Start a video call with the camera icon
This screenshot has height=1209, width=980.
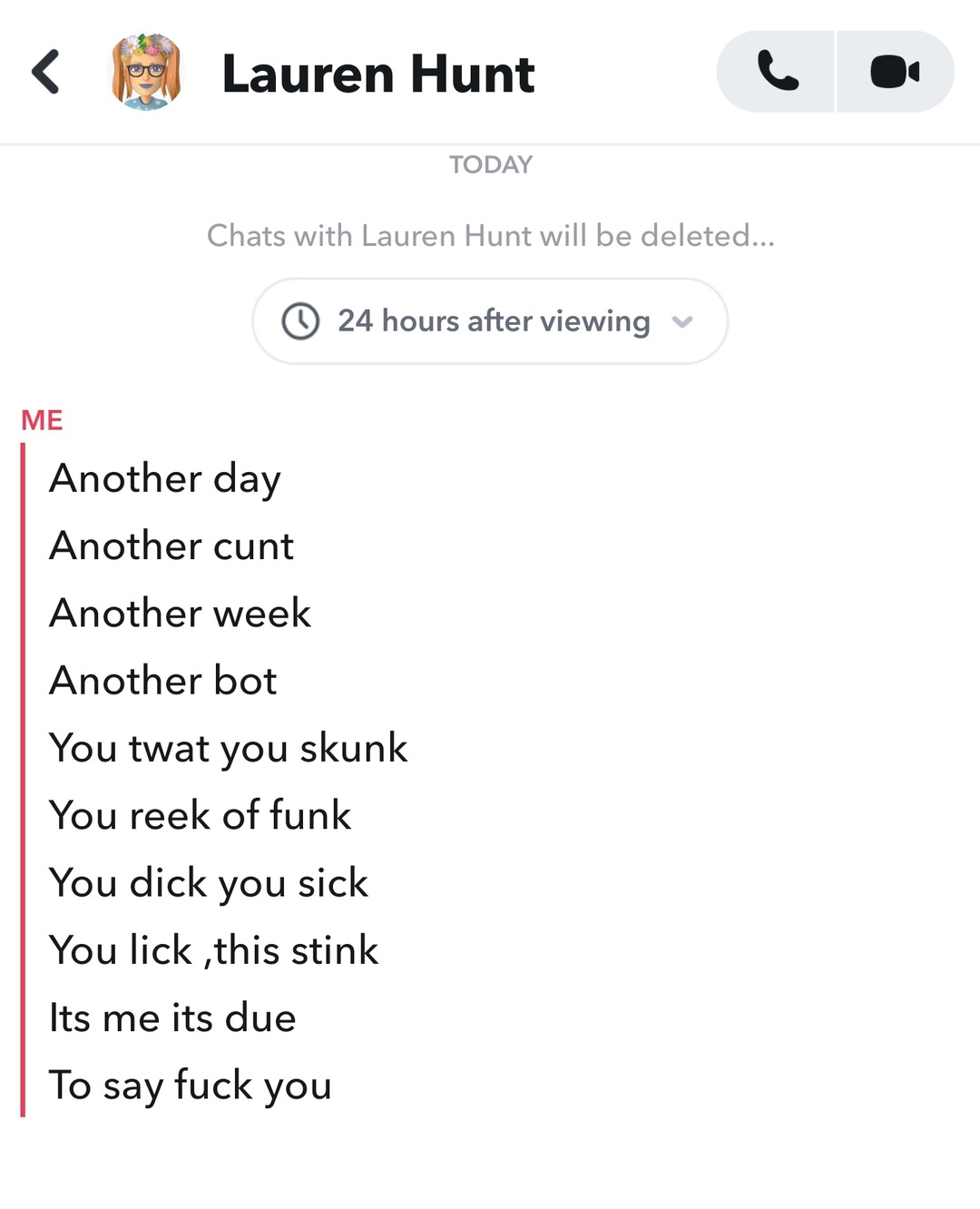[895, 72]
